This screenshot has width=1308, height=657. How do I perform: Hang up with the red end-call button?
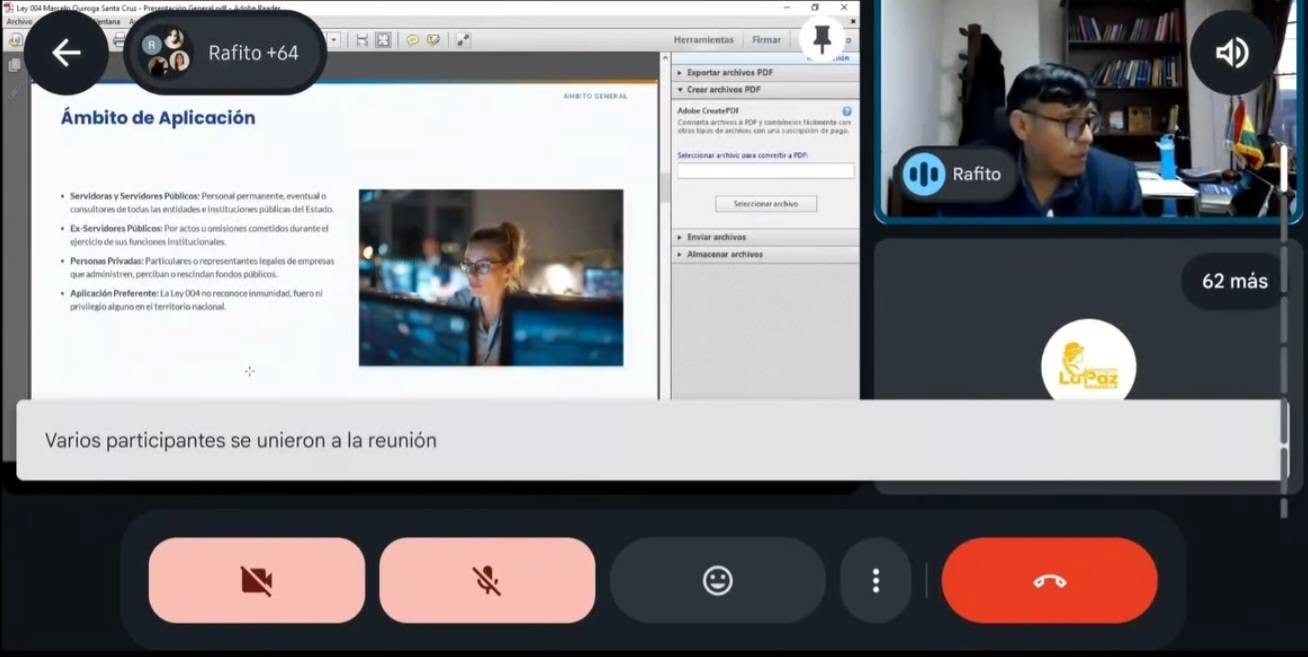pos(1050,581)
